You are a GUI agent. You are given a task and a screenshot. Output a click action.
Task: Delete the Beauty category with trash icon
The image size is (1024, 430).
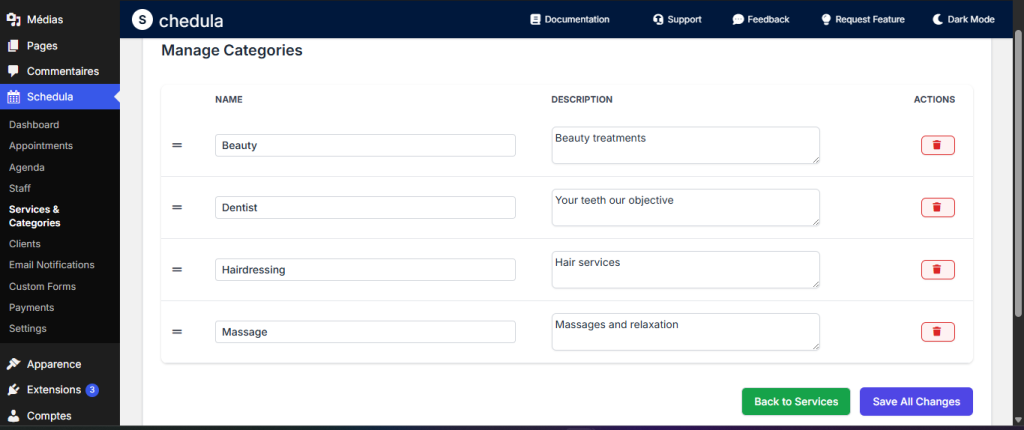(x=937, y=145)
